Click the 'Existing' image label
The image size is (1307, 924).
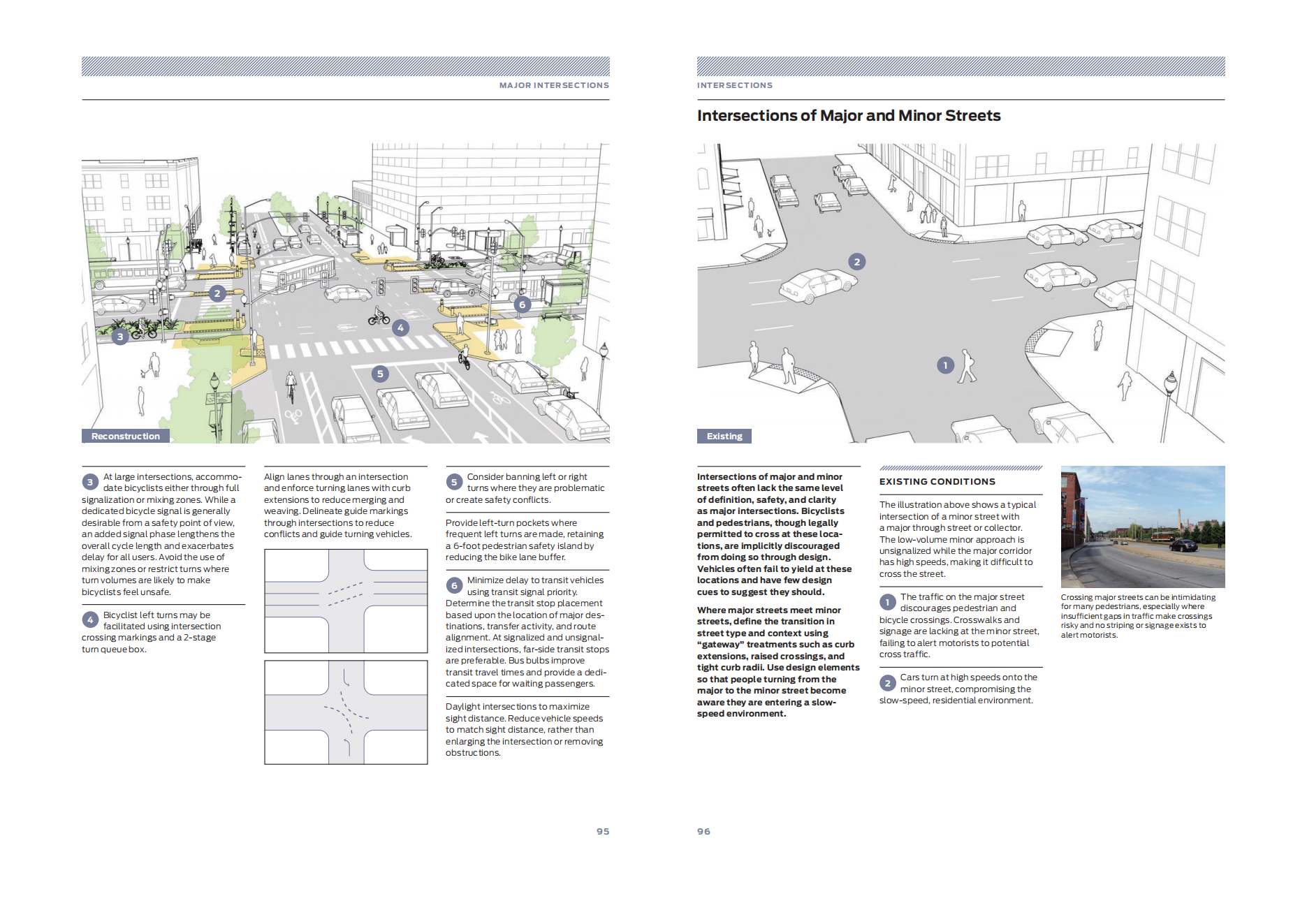click(724, 437)
